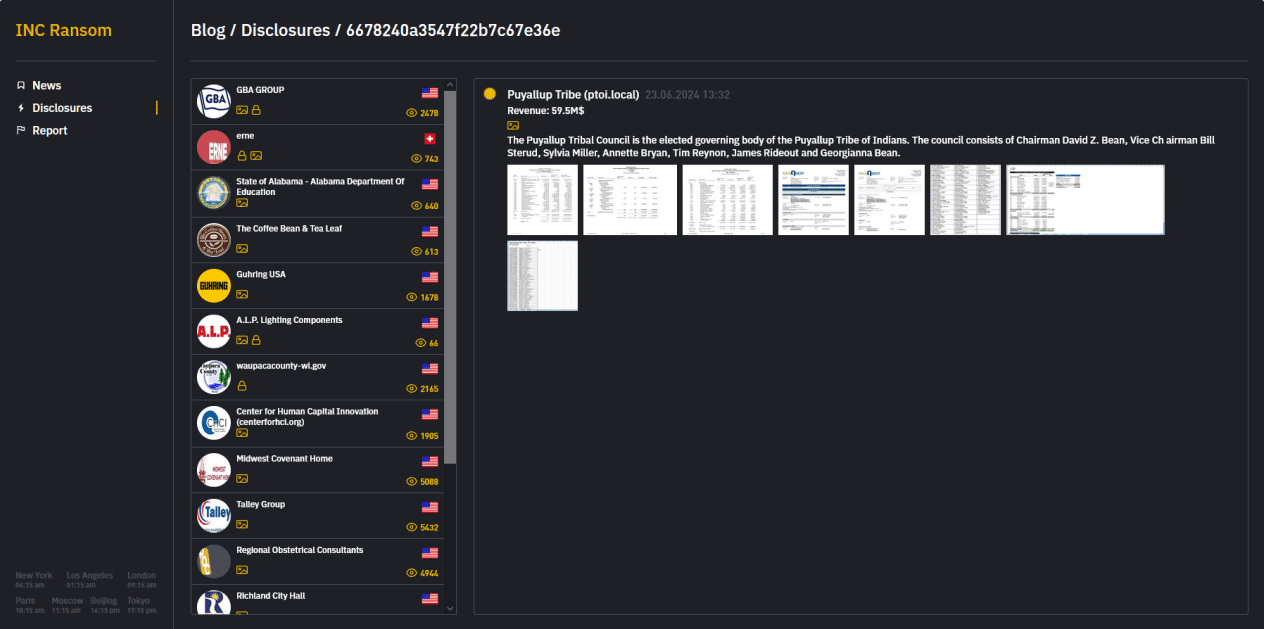Open the second-row table thumbnail
The width and height of the screenshot is (1264, 629).
click(543, 276)
